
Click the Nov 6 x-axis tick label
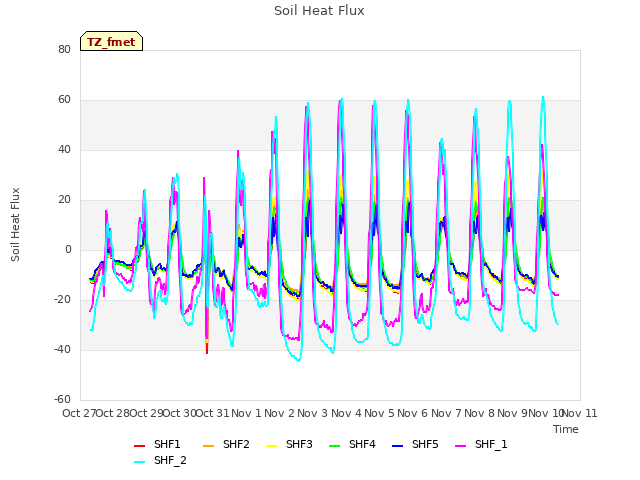[x=413, y=413]
